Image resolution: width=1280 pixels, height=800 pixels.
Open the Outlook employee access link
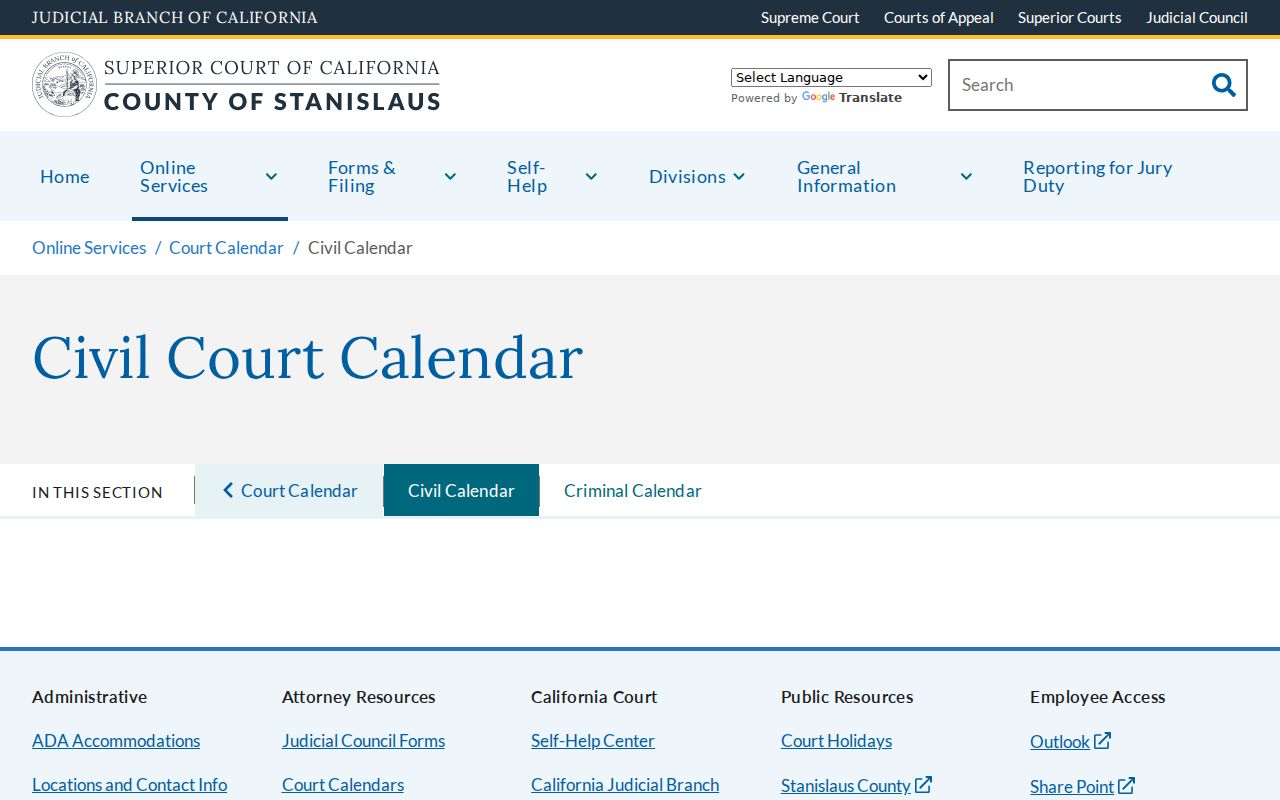[1060, 742]
